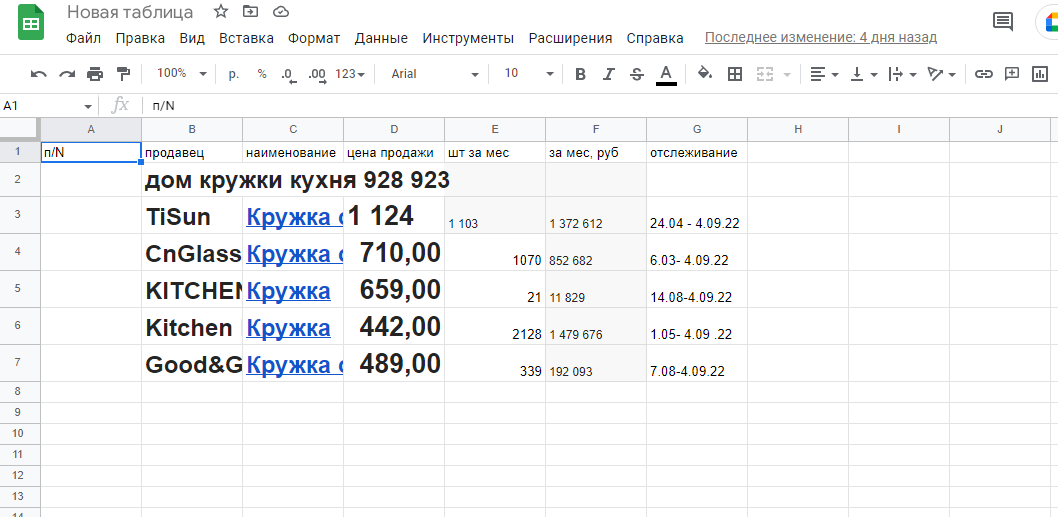The height and width of the screenshot is (517, 1058).
Task: Open vertical align dropdown
Action: [864, 74]
